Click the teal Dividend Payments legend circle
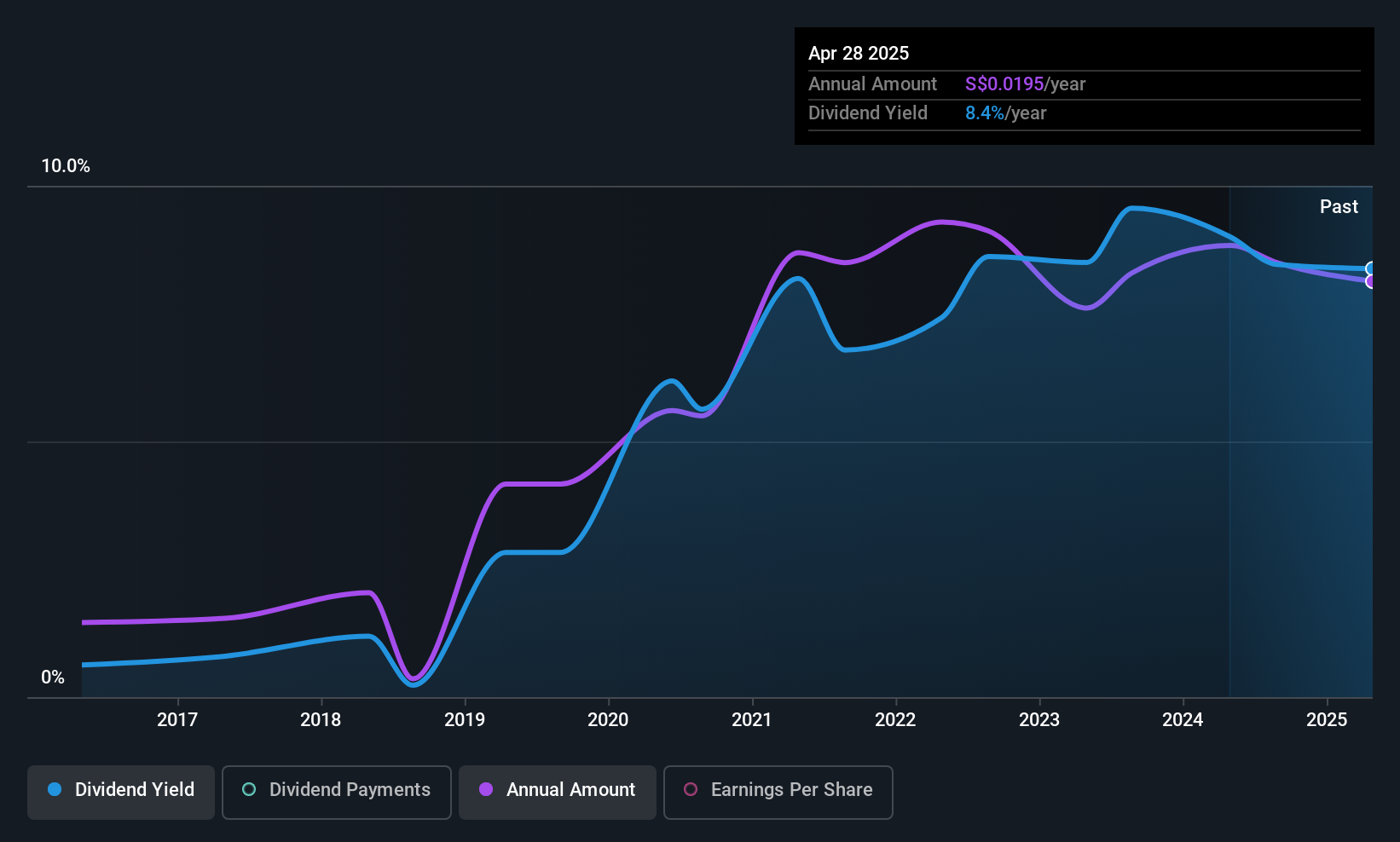This screenshot has width=1400, height=842. click(x=249, y=790)
